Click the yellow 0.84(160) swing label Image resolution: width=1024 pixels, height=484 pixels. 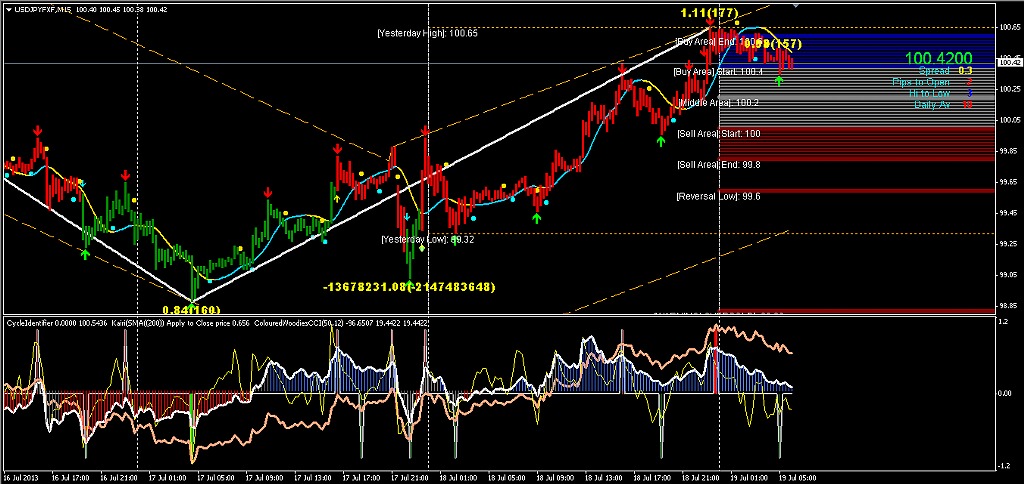191,310
